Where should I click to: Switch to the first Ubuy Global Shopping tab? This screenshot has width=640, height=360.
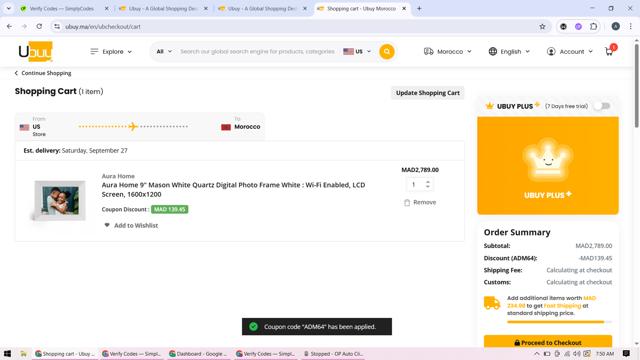tap(162, 9)
